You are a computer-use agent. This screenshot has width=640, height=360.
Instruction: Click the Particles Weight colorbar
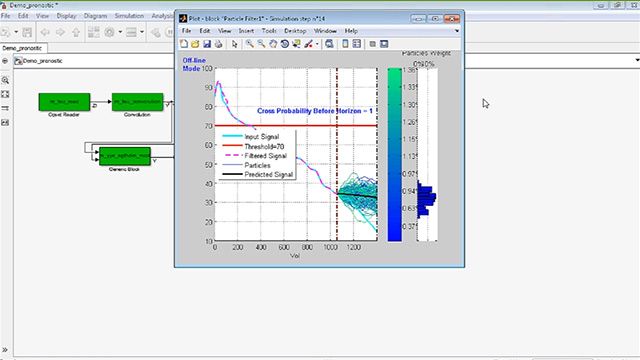coord(395,155)
